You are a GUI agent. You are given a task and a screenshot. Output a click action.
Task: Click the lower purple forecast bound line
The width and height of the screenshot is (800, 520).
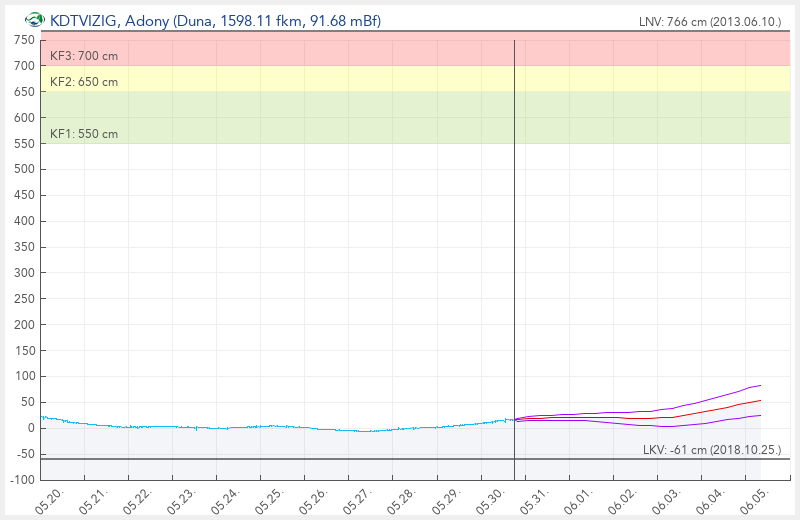638,423
